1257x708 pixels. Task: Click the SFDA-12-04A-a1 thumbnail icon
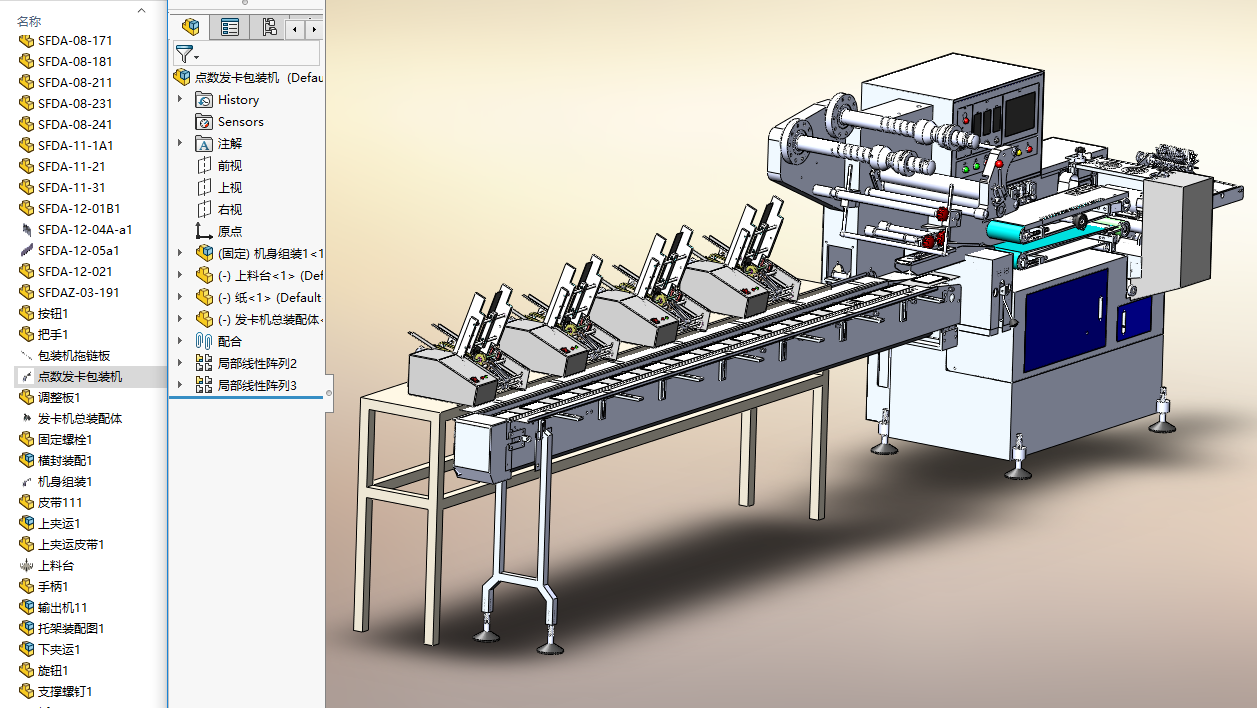click(x=26, y=230)
